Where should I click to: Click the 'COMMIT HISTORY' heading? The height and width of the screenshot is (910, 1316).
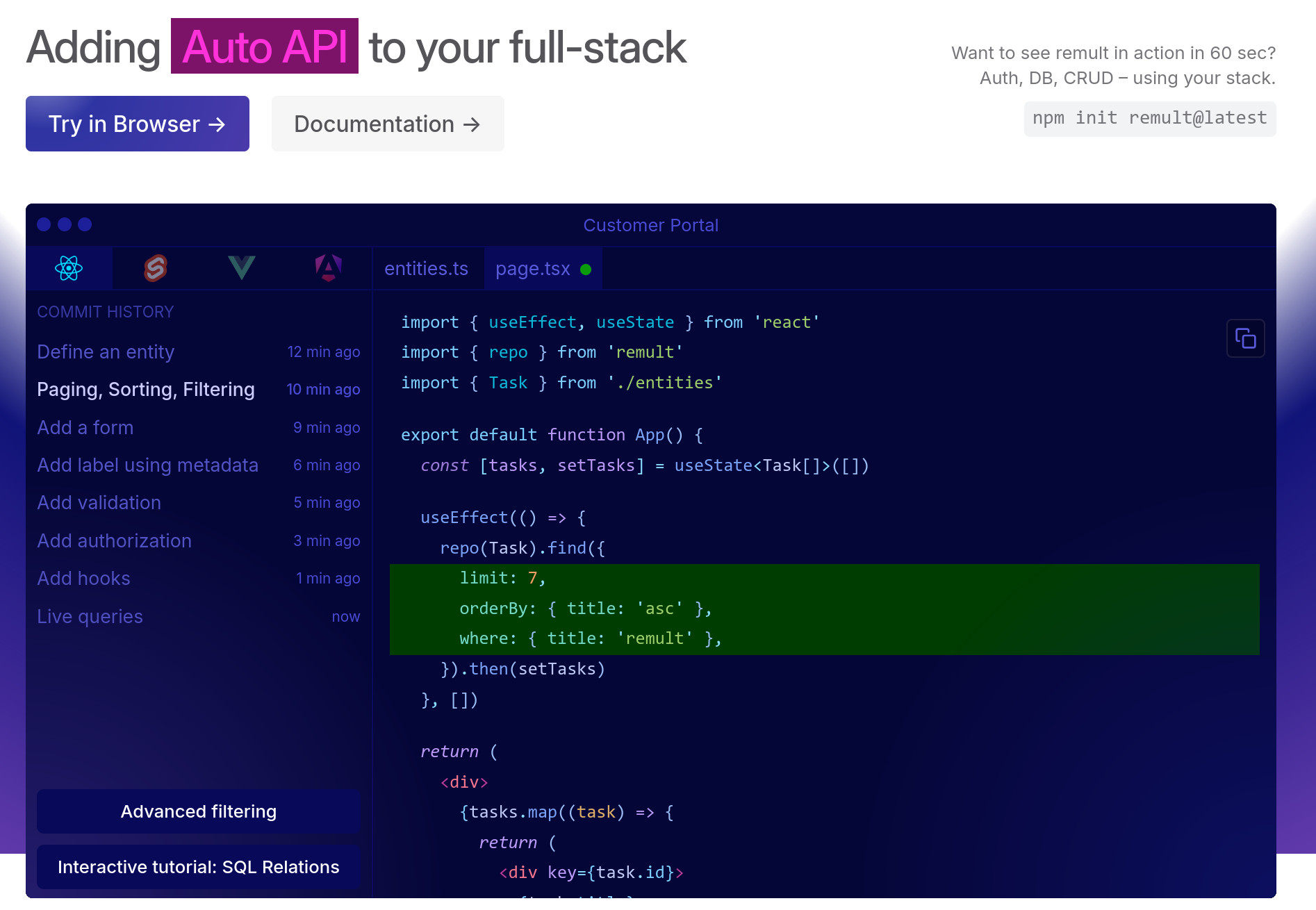point(106,312)
